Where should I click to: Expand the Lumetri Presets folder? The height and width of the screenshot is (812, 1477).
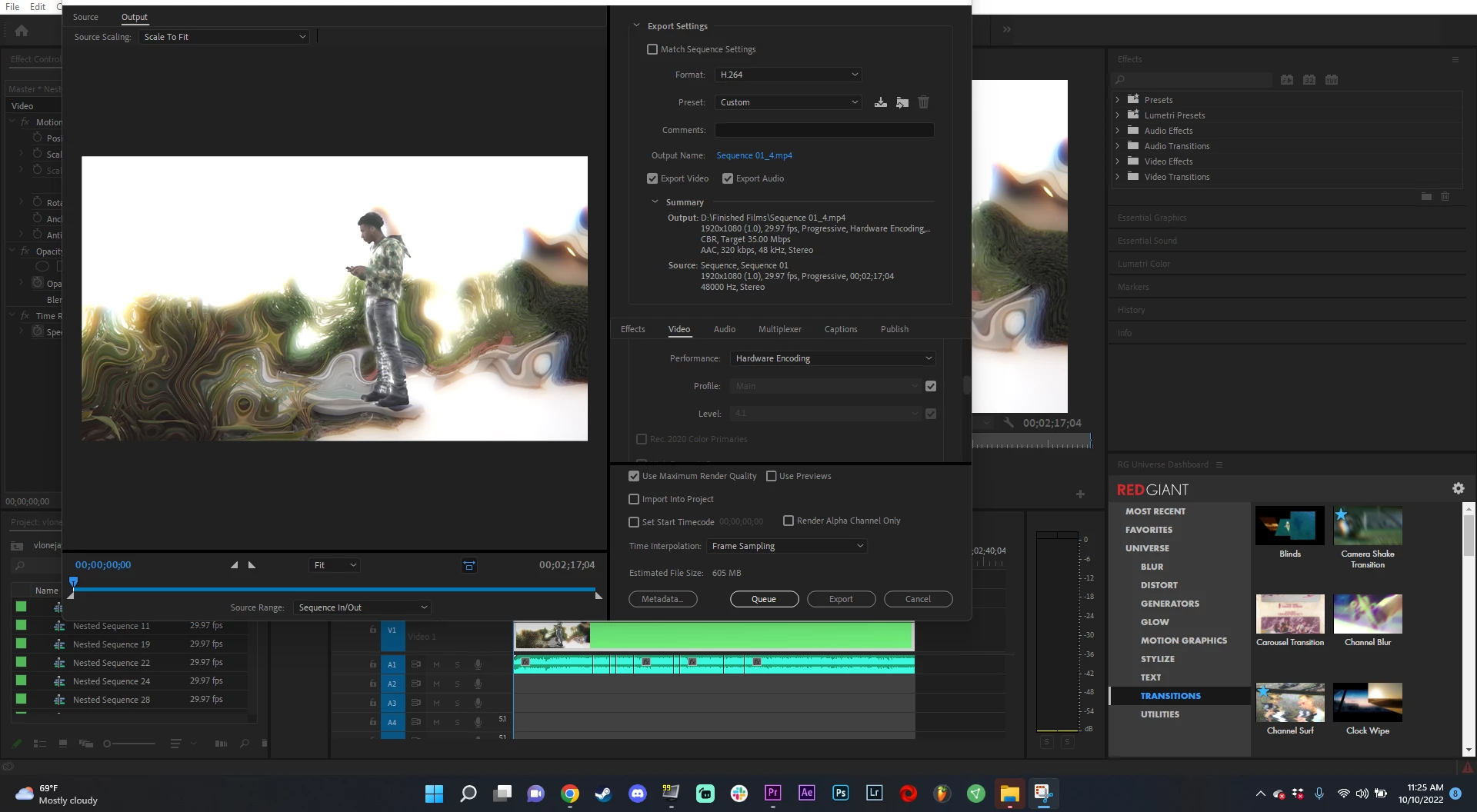pos(1117,115)
